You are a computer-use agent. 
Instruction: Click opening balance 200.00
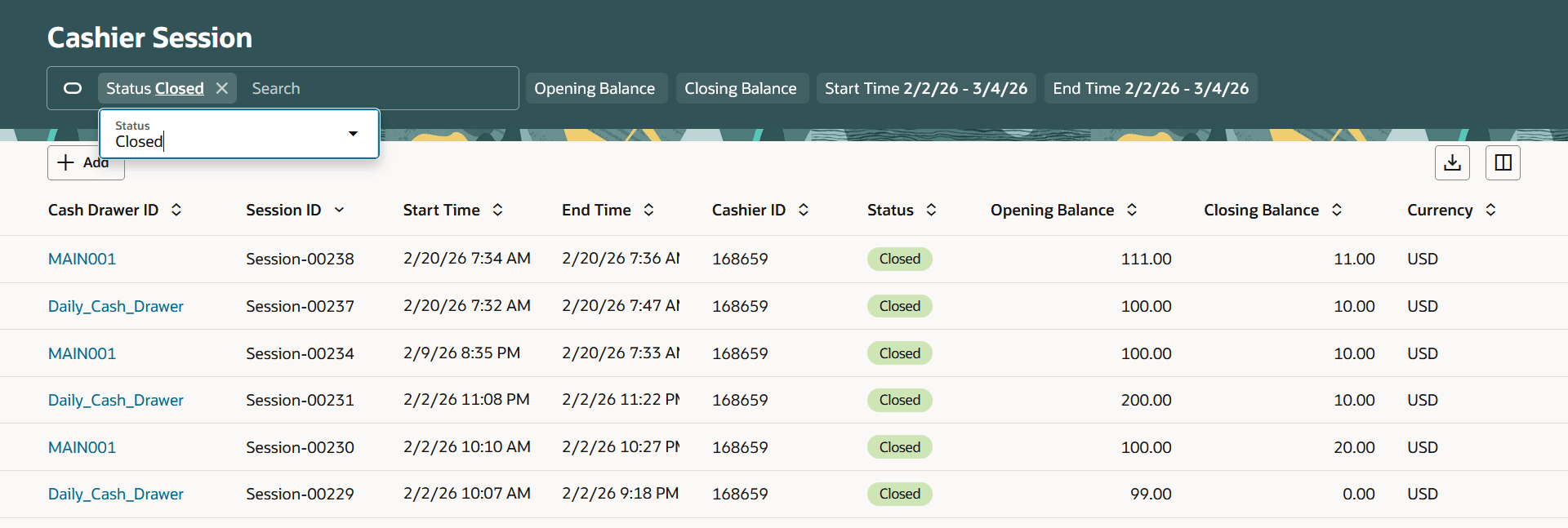tap(1146, 400)
